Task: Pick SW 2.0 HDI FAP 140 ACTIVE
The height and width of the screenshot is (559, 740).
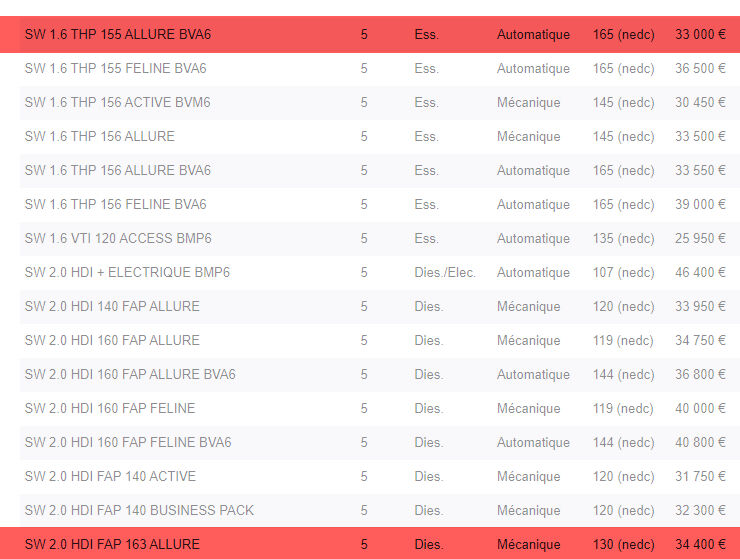Action: tap(380, 476)
